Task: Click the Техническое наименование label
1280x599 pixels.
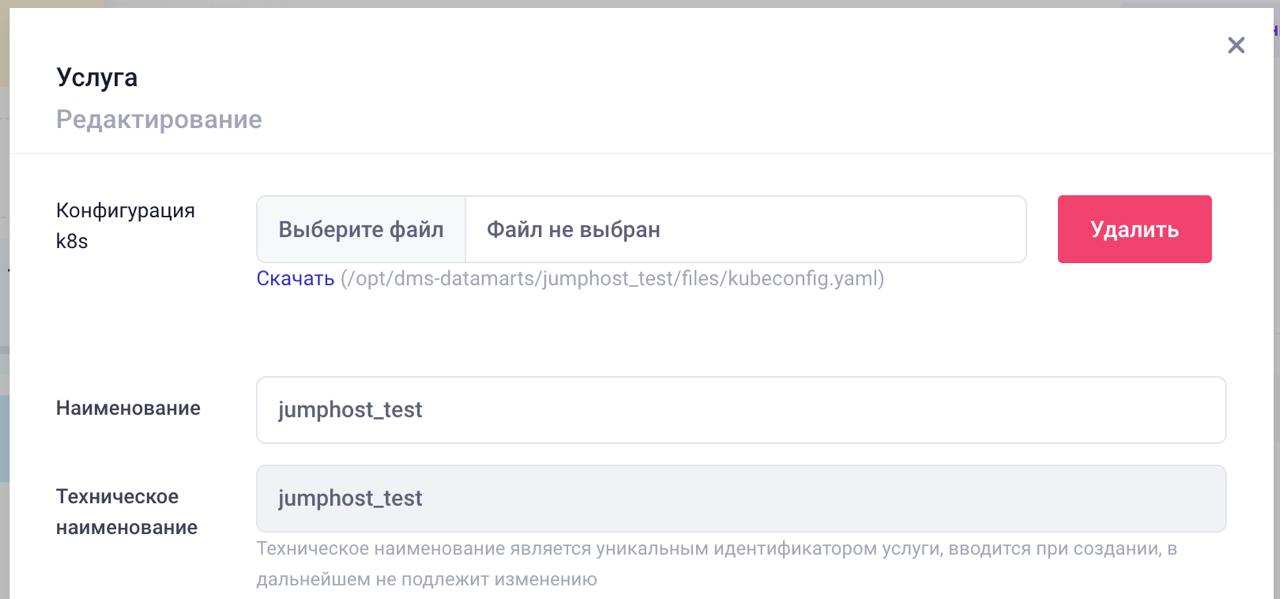Action: 126,511
